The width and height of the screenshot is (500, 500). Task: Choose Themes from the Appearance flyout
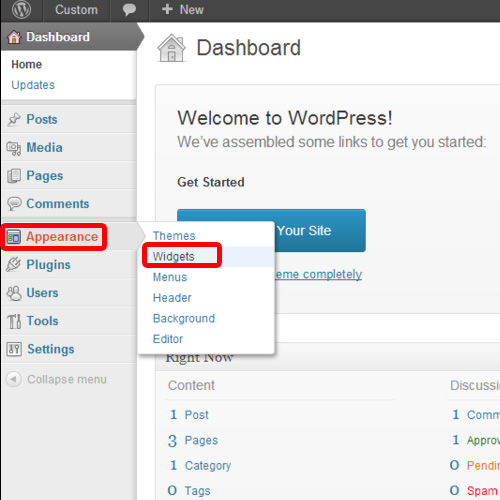(174, 236)
